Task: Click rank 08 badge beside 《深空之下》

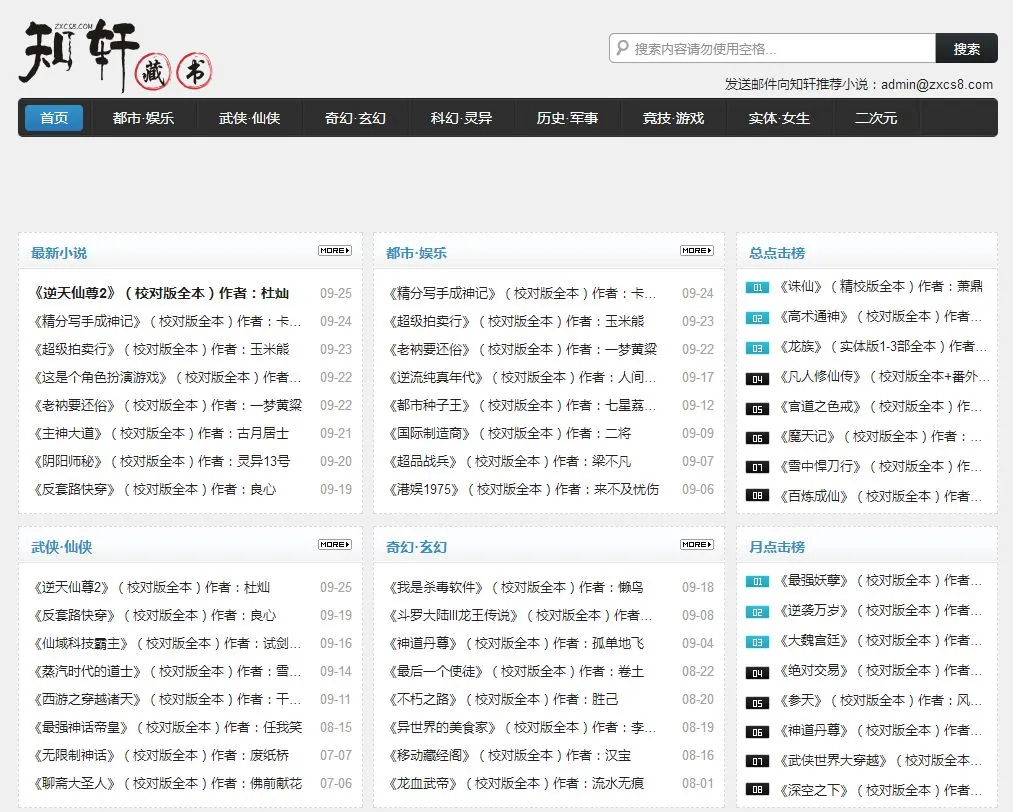Action: [x=757, y=789]
